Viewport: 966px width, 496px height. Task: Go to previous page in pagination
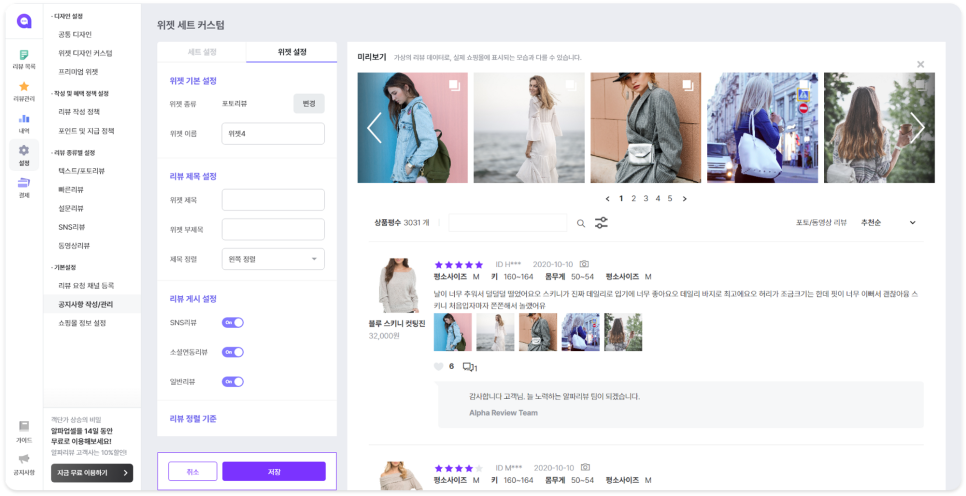click(607, 198)
